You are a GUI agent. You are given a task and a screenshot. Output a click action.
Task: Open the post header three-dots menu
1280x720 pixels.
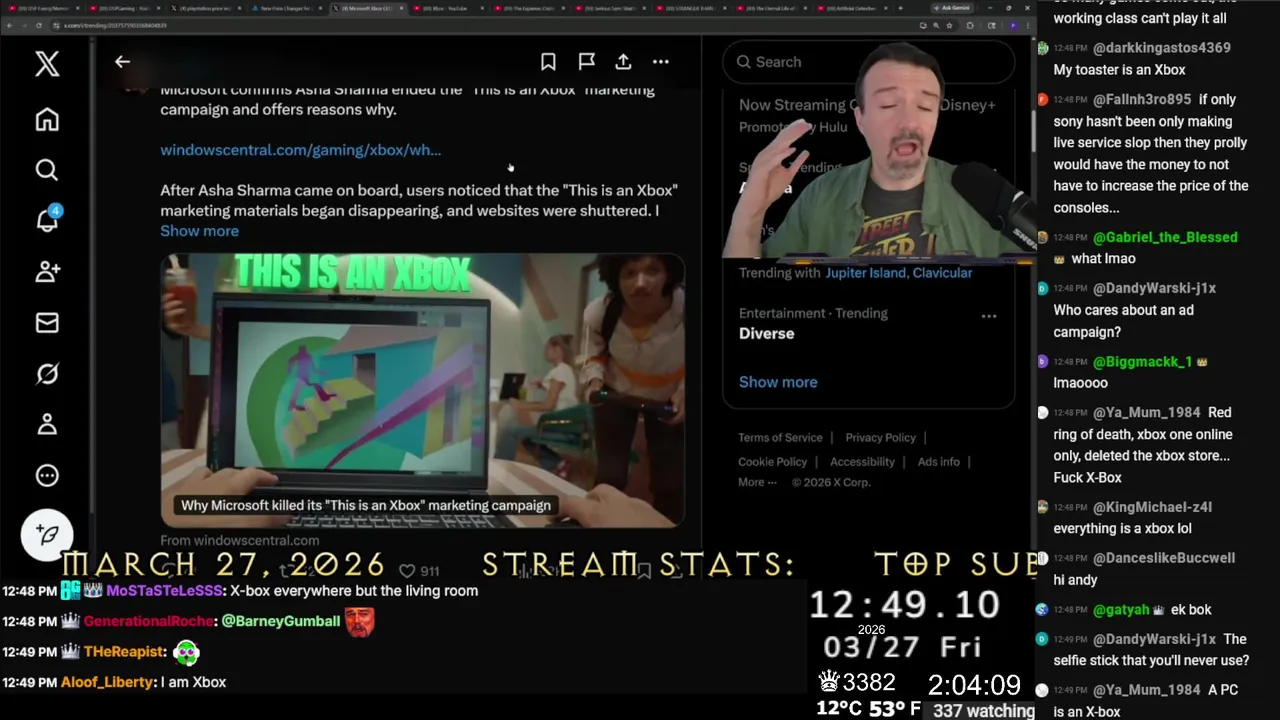pyautogui.click(x=661, y=62)
